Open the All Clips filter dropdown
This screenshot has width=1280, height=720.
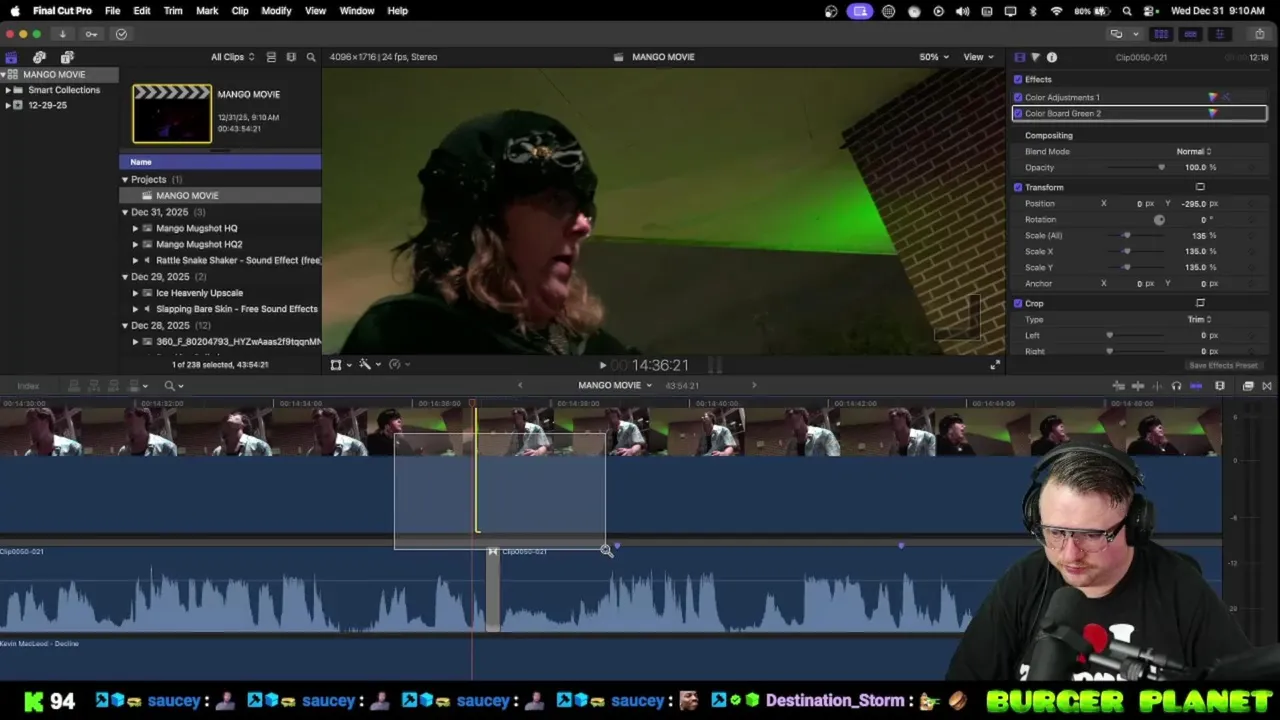[232, 57]
